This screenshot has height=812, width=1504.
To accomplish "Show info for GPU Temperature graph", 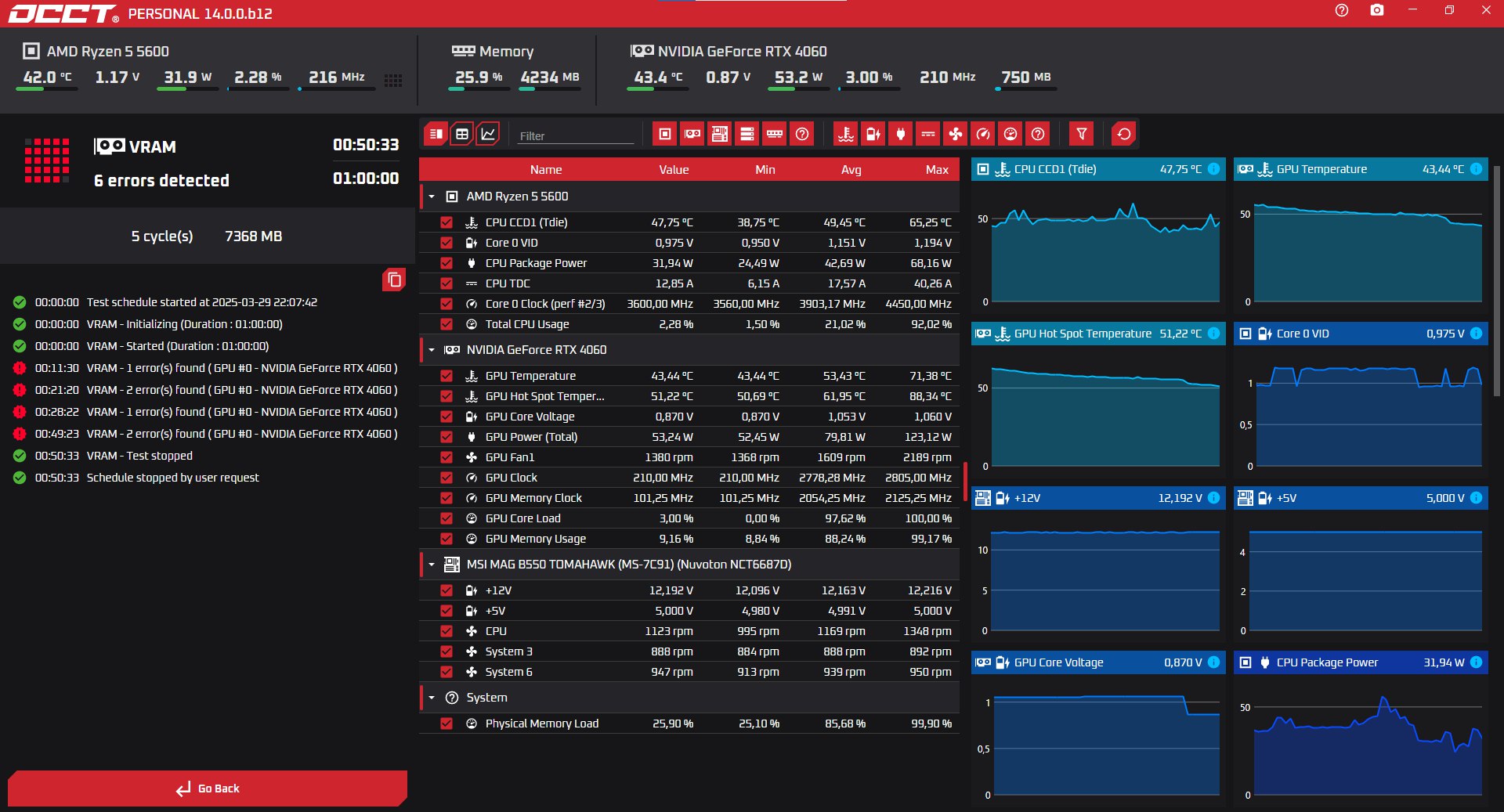I will tap(1476, 169).
